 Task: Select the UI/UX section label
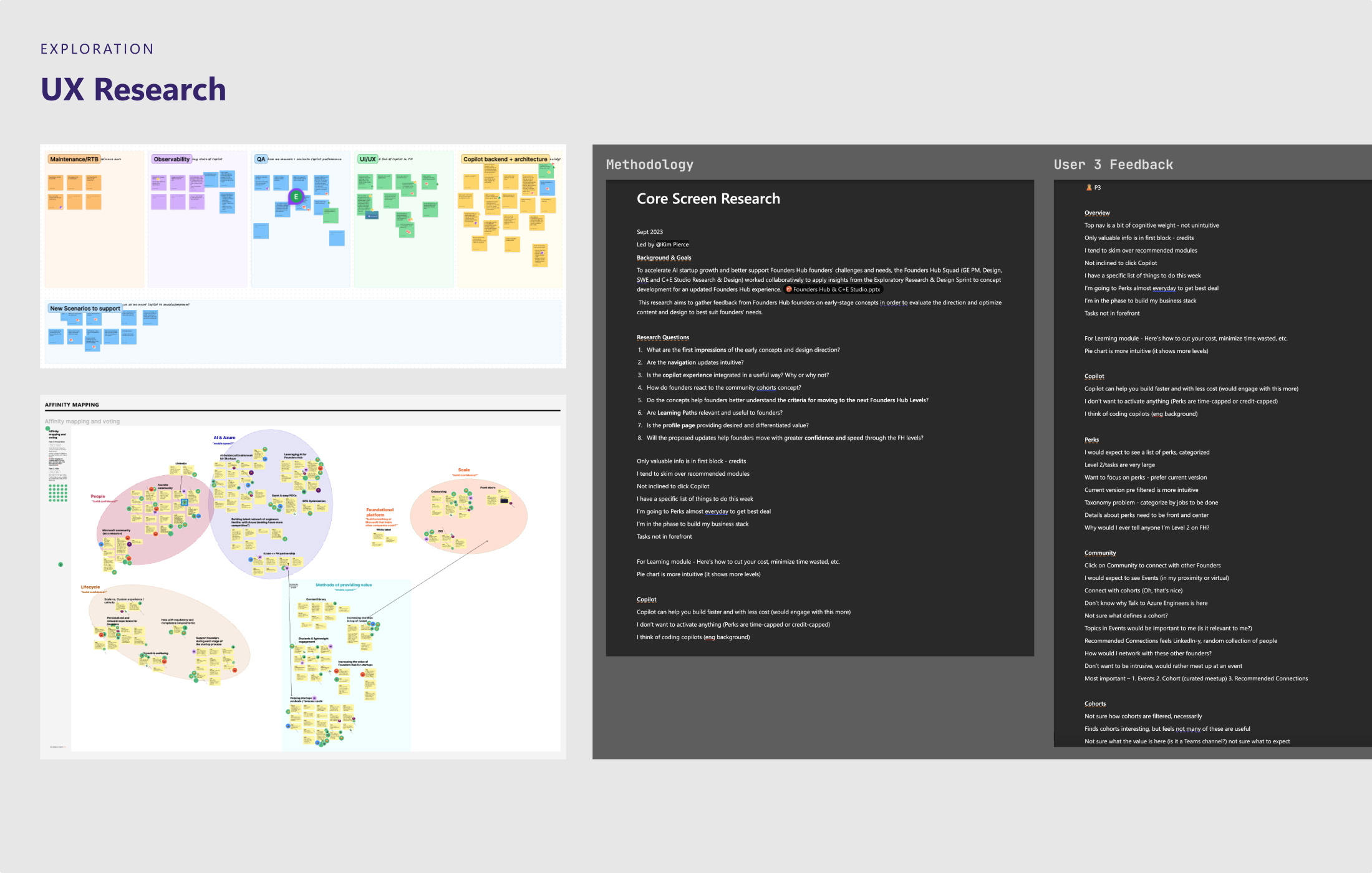(368, 159)
